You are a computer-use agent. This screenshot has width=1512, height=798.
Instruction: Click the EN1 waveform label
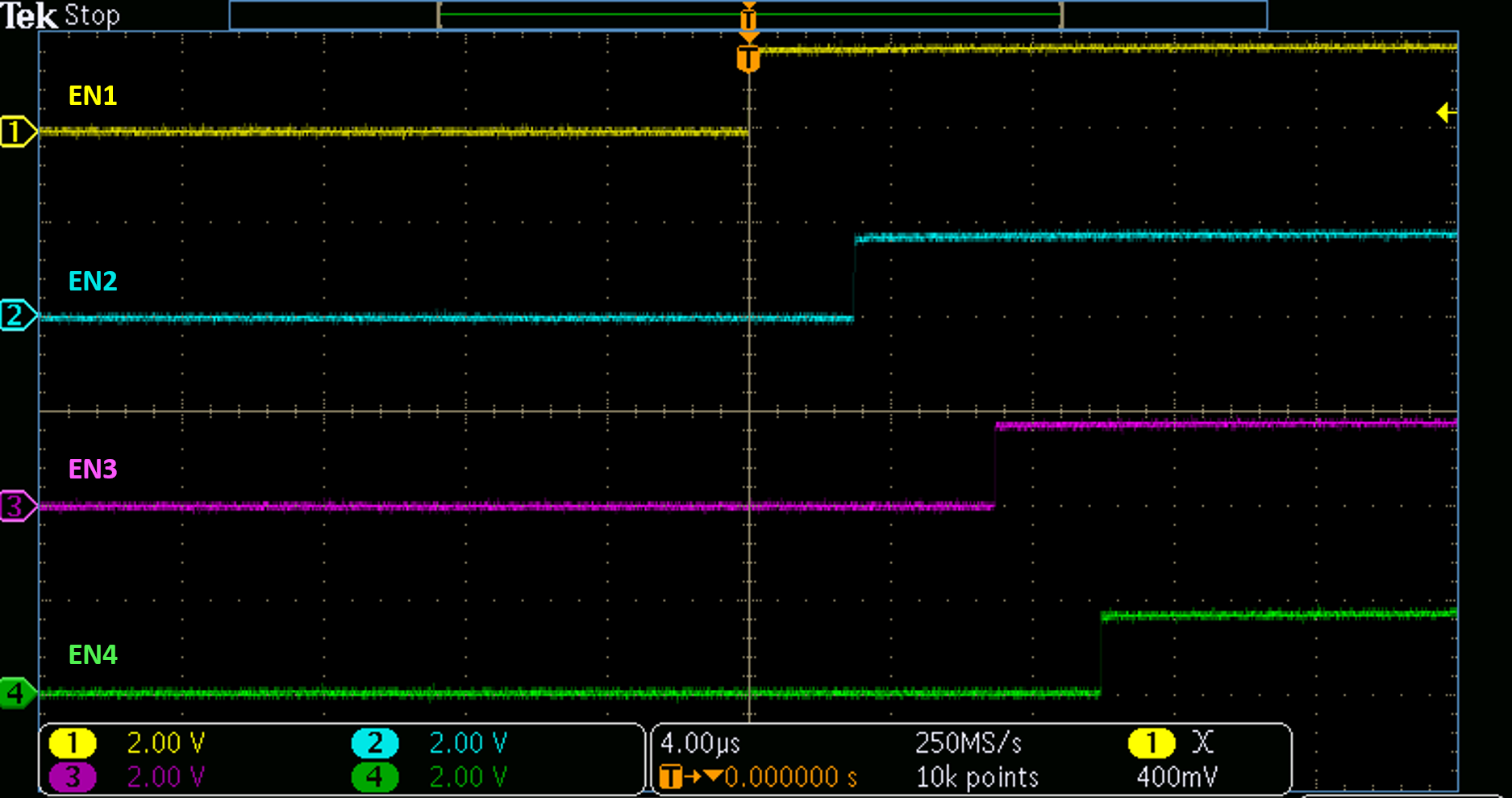point(93,96)
